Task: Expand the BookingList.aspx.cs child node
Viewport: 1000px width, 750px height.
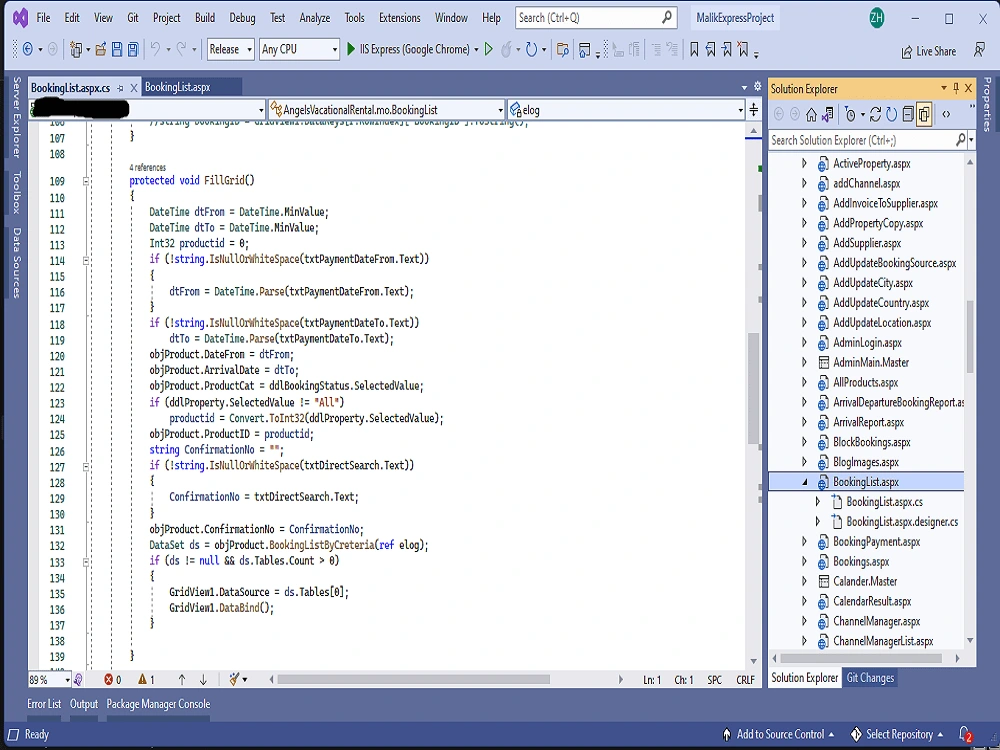Action: click(x=818, y=502)
